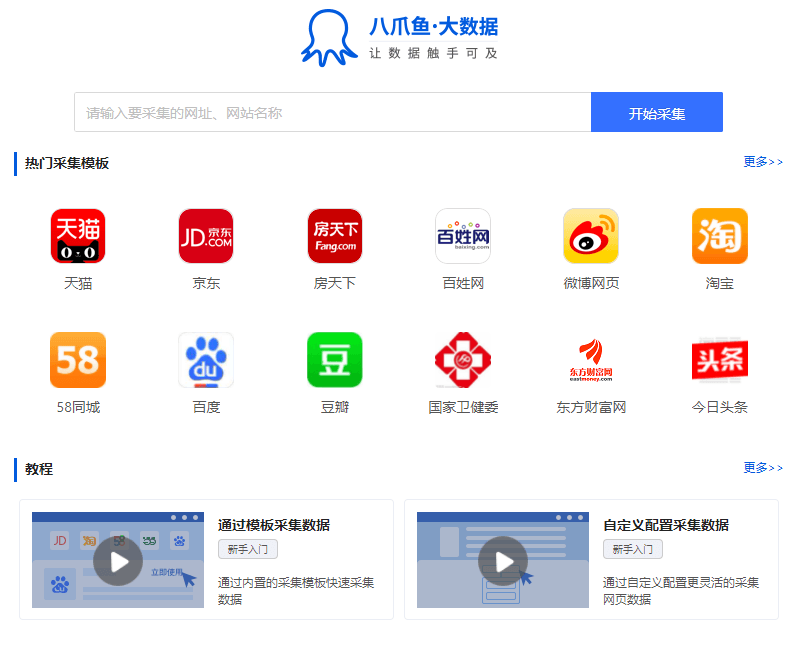
Task: Click the 微博网页 text label
Action: click(x=591, y=283)
